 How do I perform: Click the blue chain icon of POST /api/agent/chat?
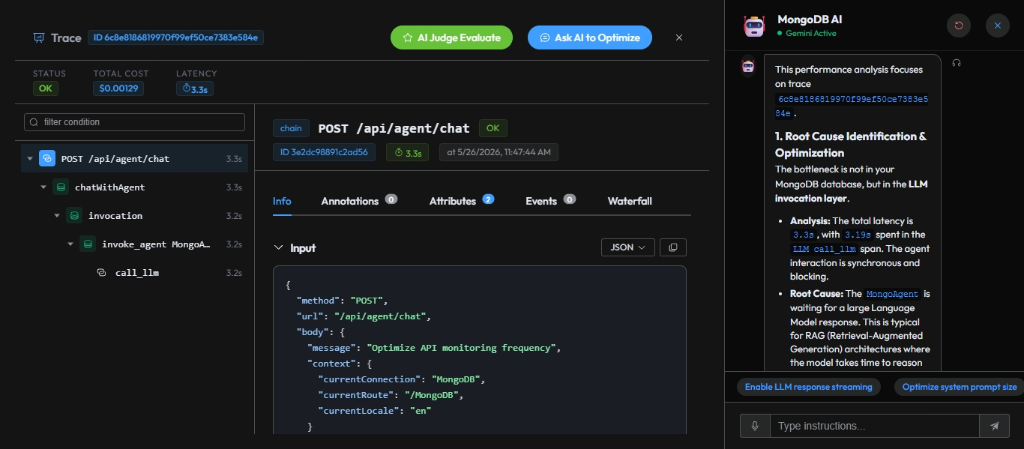47,159
